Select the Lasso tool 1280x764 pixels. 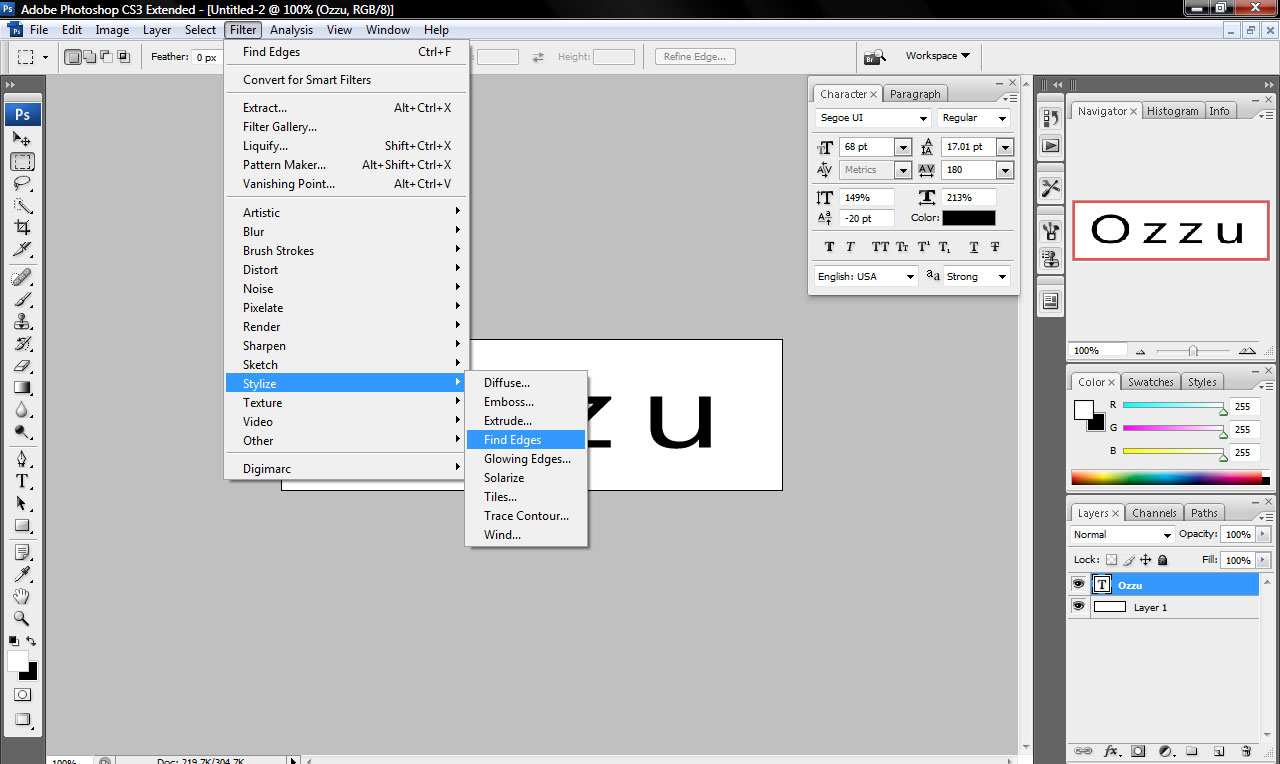22,184
